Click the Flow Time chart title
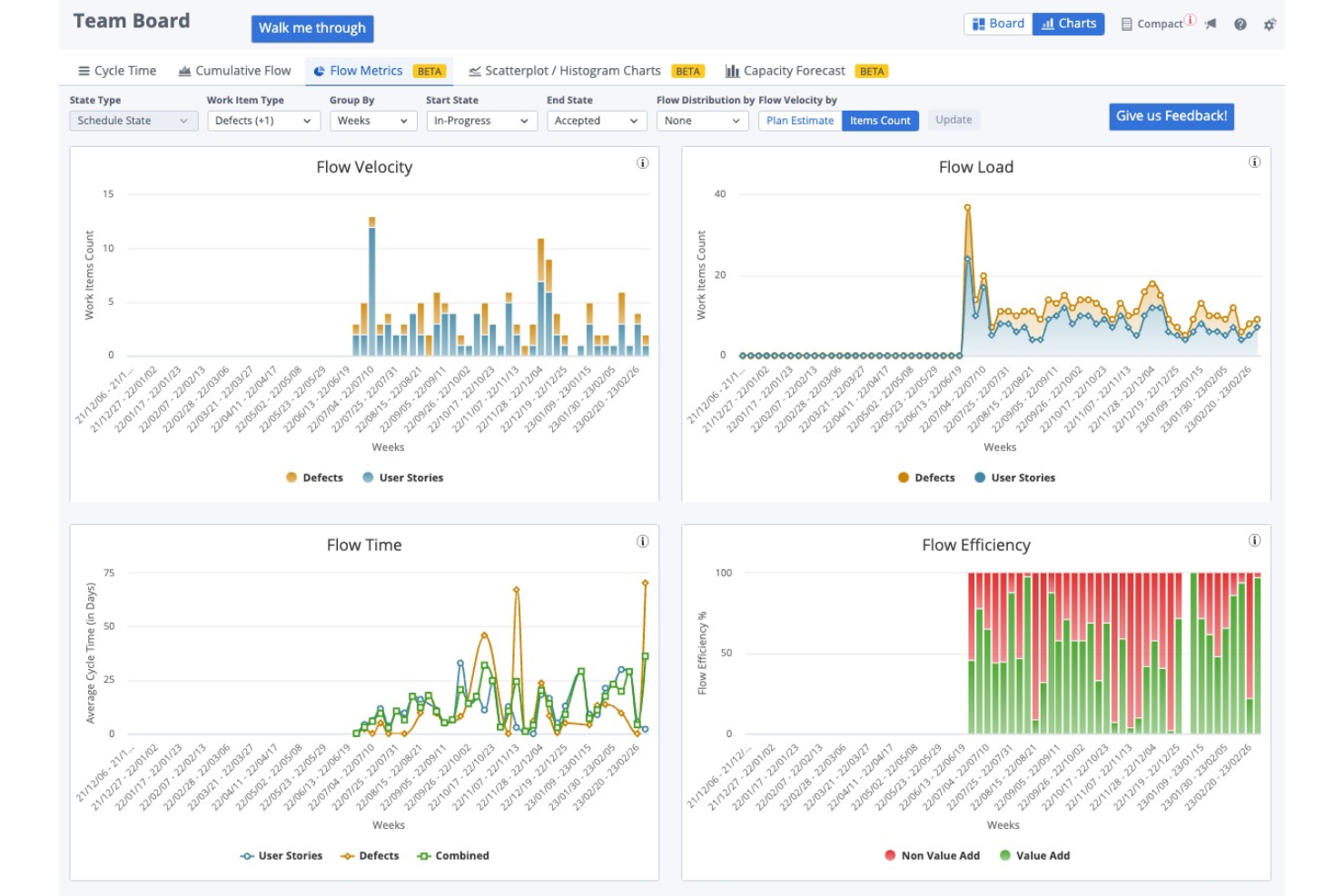 (364, 545)
